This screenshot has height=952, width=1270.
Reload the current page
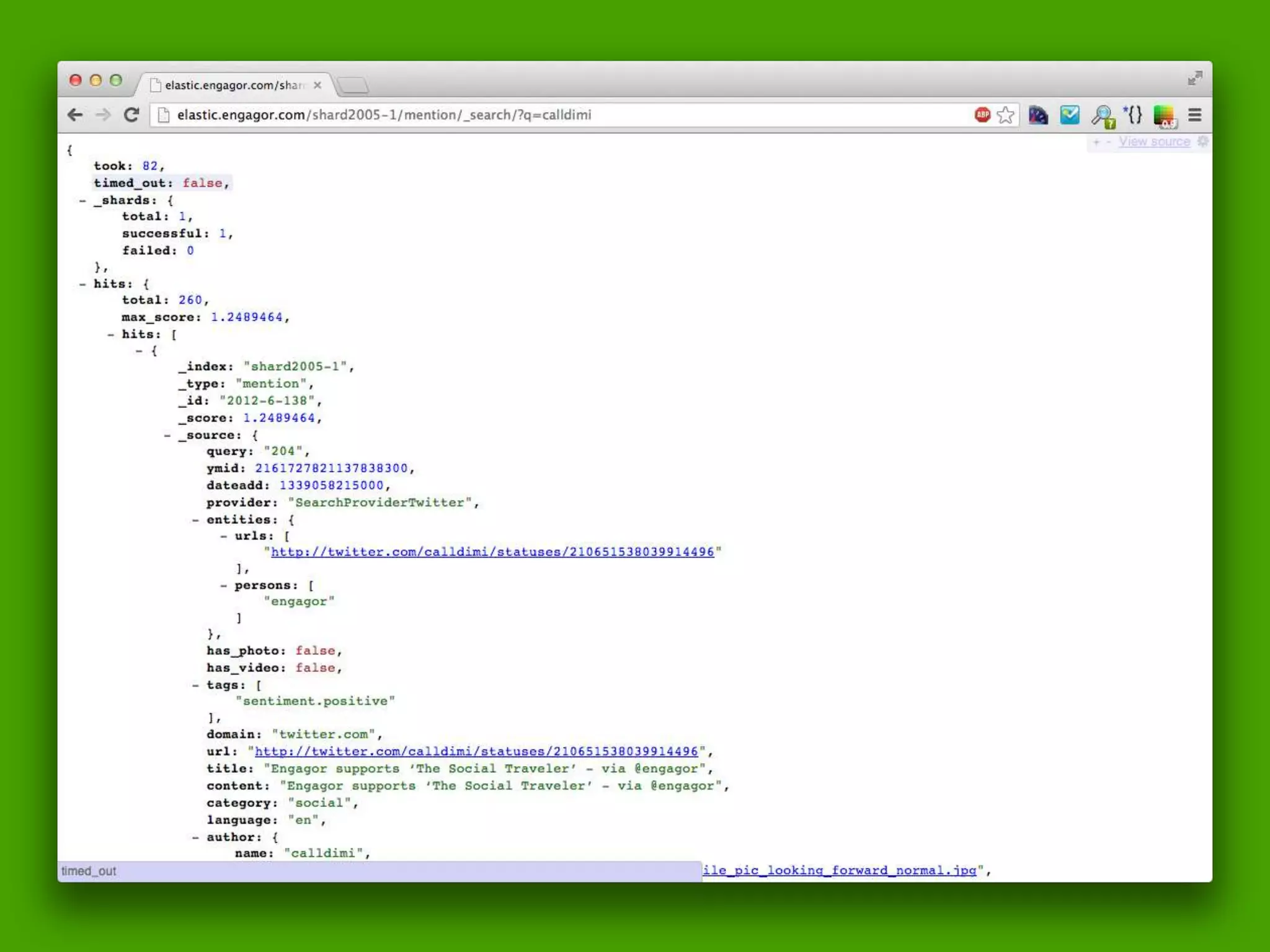(x=131, y=115)
